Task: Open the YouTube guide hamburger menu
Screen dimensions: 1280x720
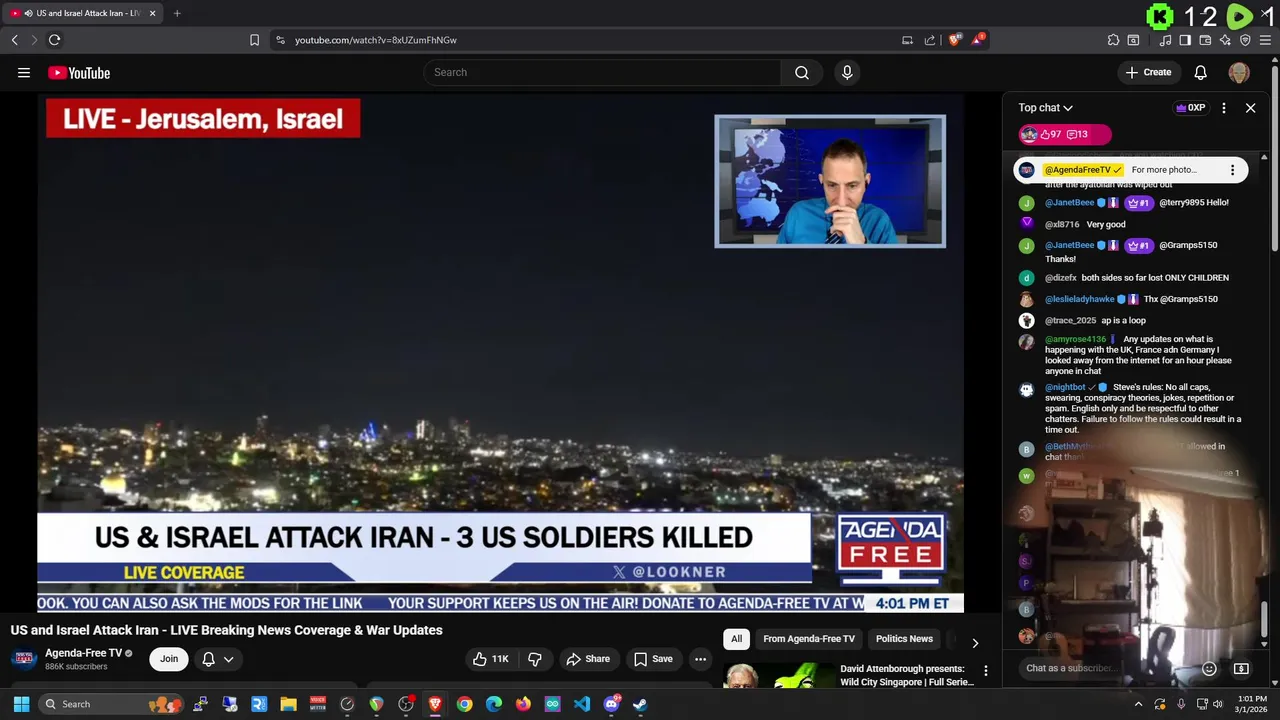Action: click(x=24, y=72)
